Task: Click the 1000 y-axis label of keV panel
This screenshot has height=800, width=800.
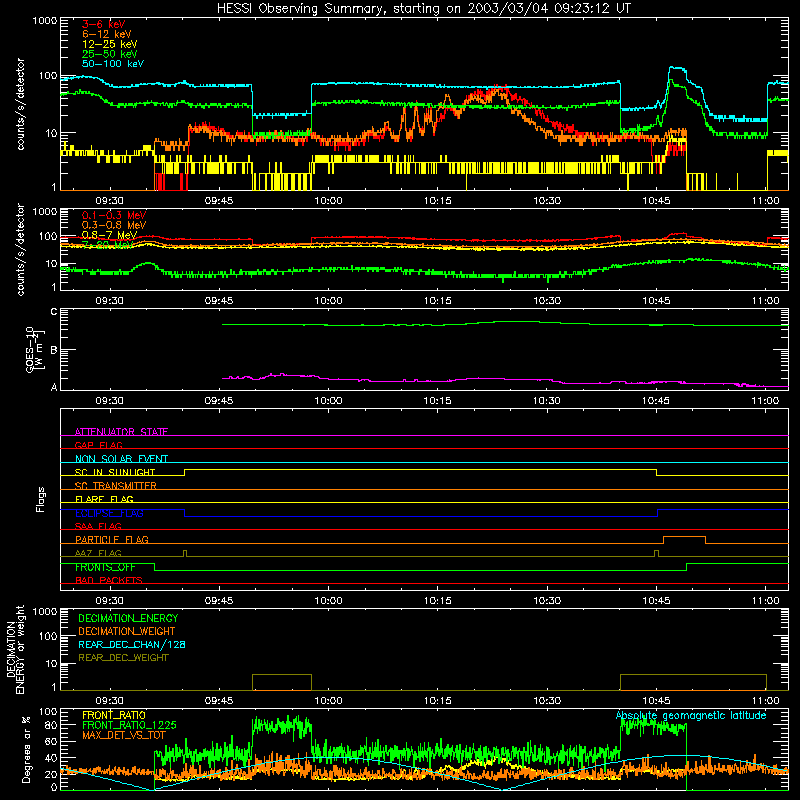Action: pos(44,21)
